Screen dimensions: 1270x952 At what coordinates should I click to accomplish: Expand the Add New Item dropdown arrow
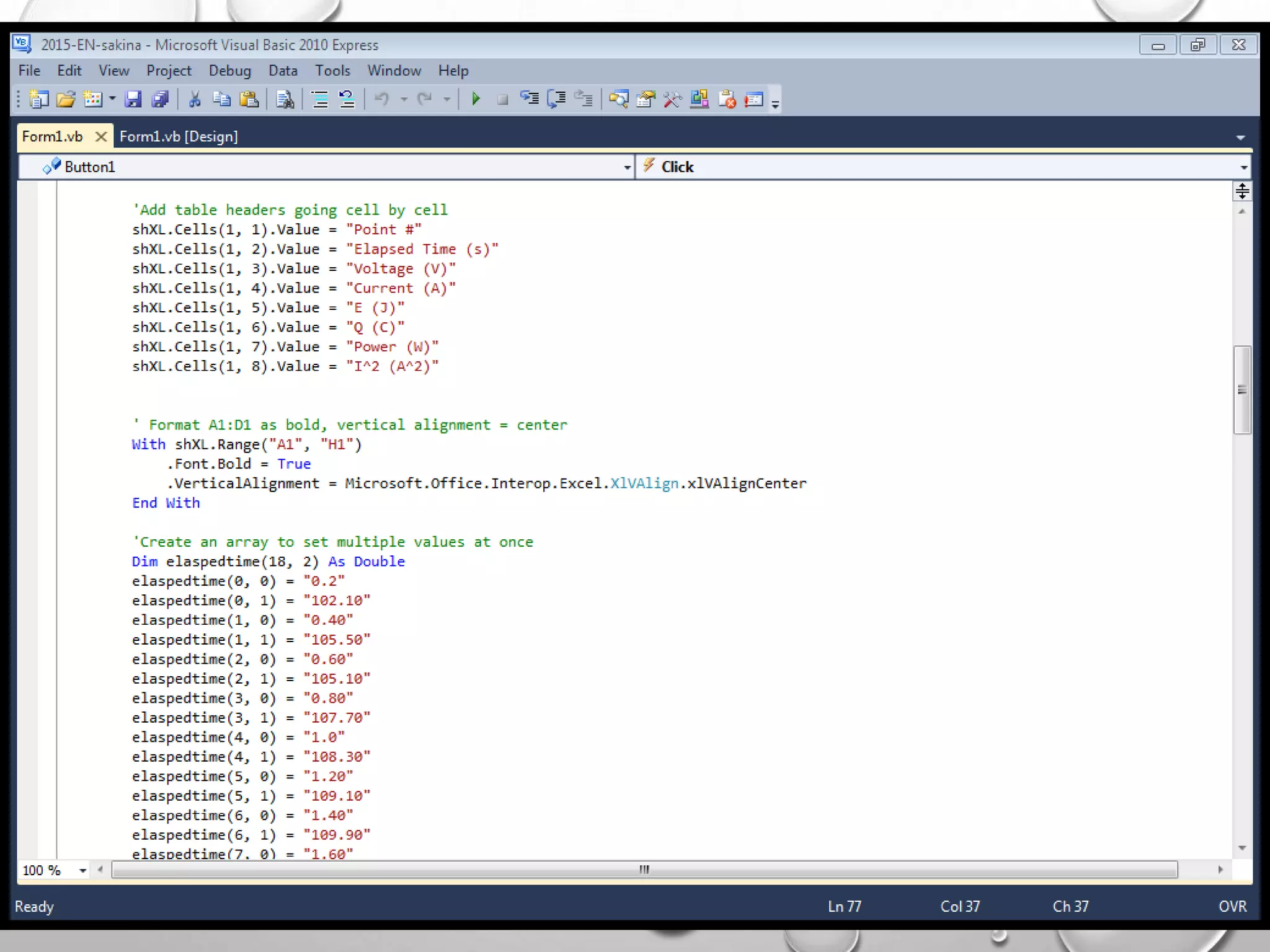(112, 99)
